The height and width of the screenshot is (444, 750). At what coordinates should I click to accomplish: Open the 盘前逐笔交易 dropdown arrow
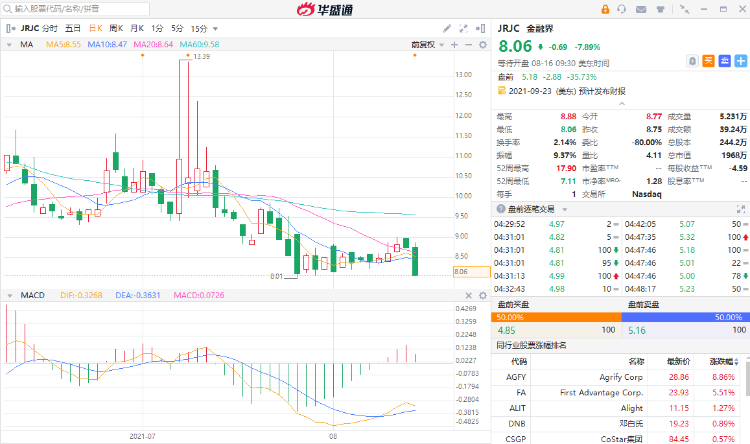tap(563, 208)
